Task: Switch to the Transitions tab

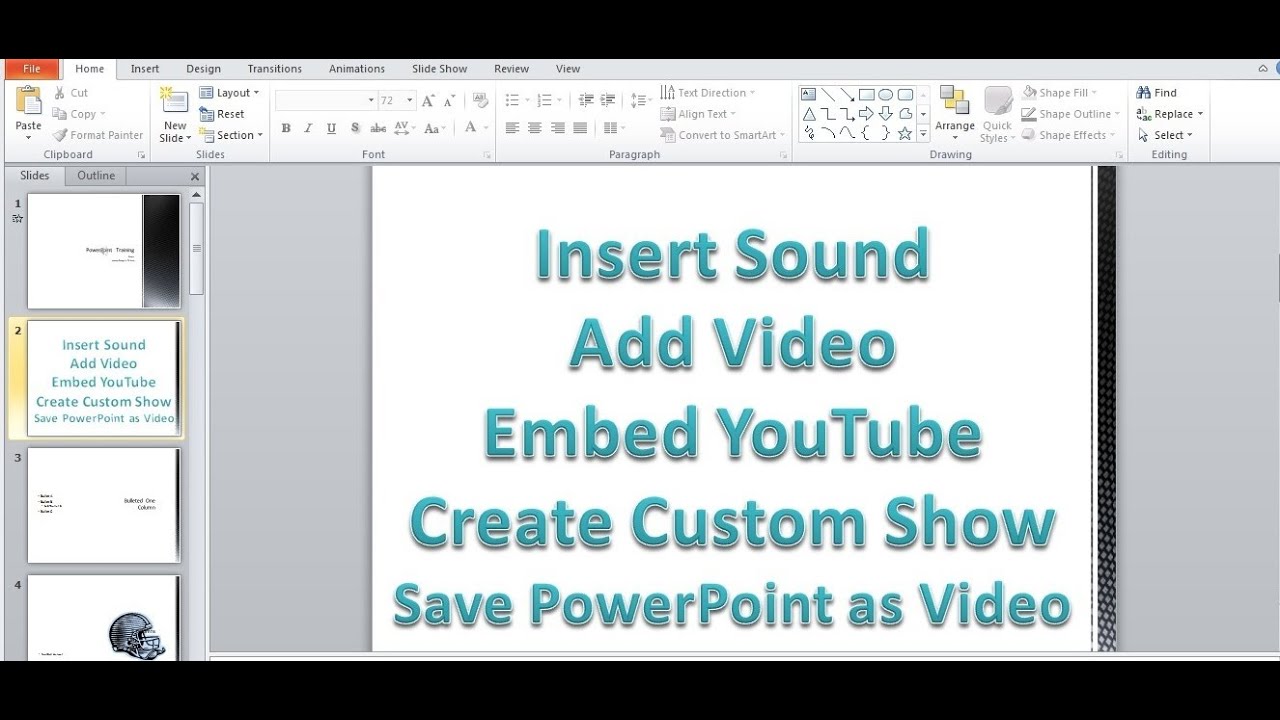Action: coord(275,69)
